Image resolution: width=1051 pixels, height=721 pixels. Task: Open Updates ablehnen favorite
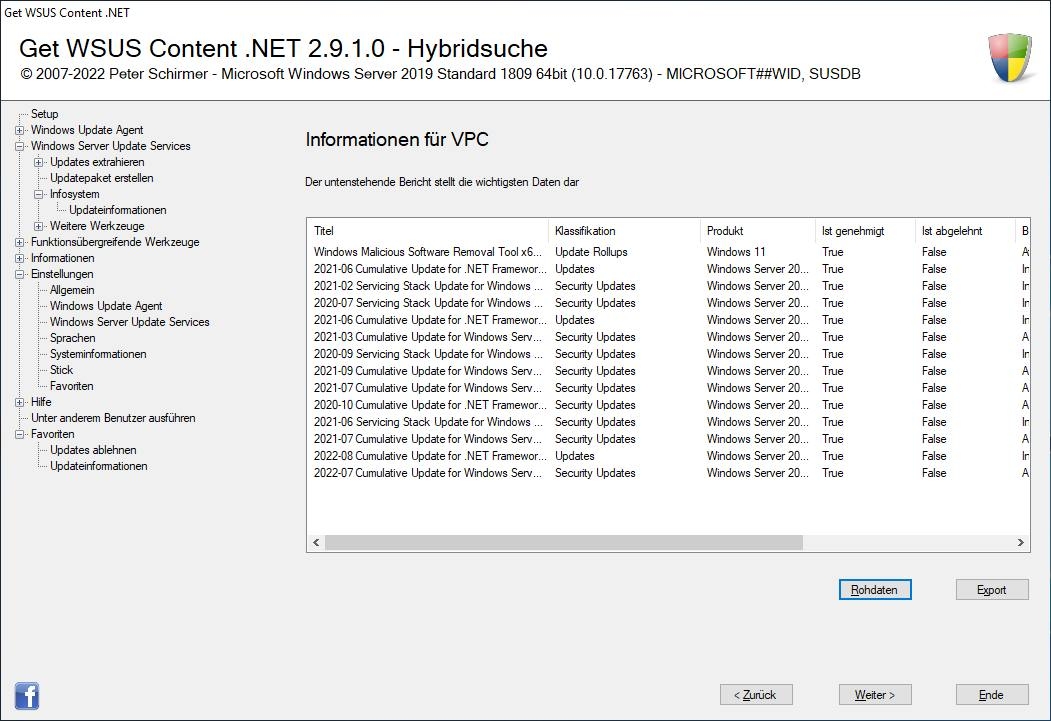(x=93, y=450)
